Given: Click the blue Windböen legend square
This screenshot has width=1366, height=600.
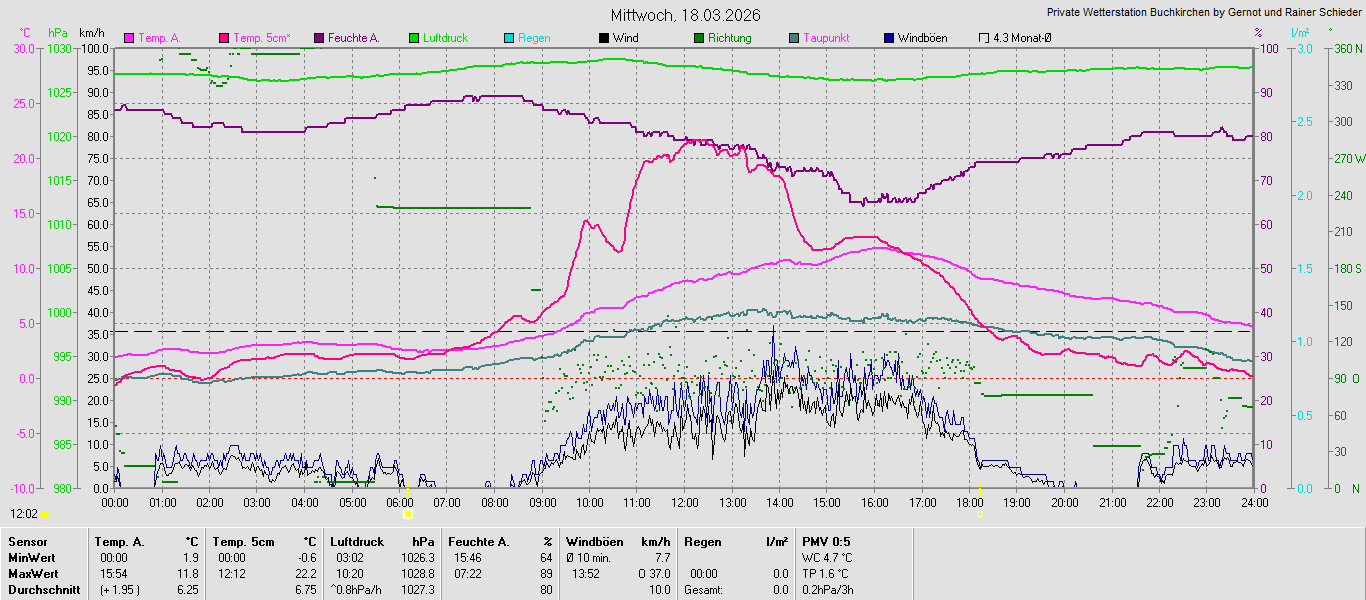Looking at the screenshot, I should [x=889, y=38].
